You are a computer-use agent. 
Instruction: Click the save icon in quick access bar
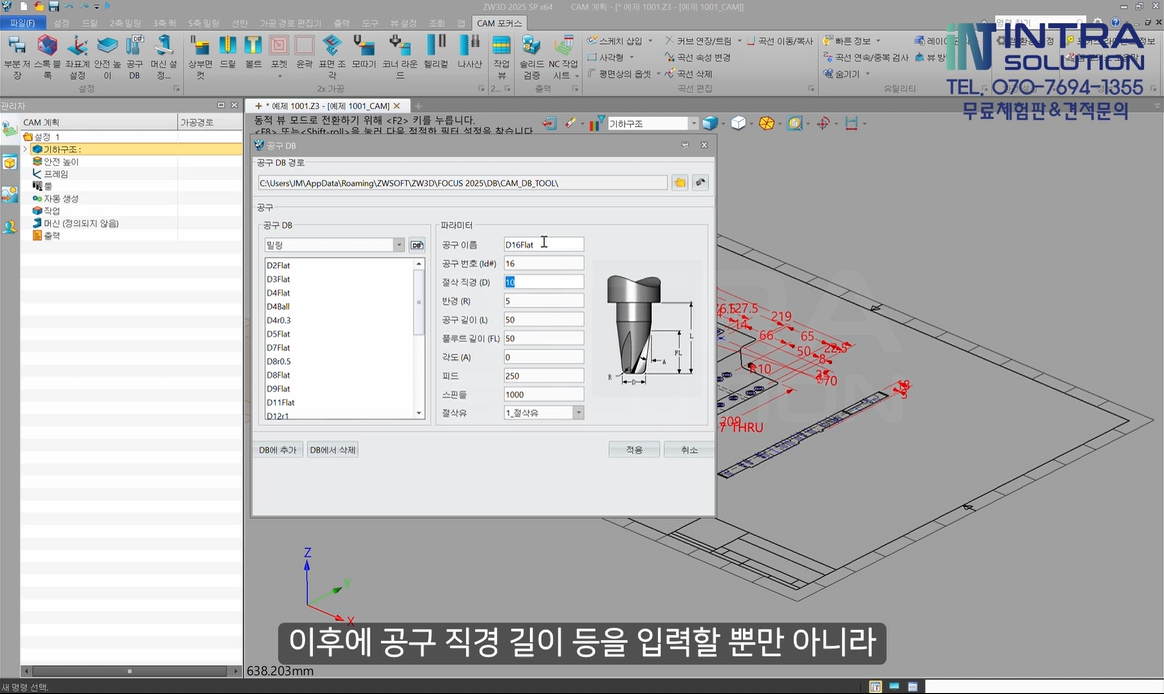tap(53, 6)
